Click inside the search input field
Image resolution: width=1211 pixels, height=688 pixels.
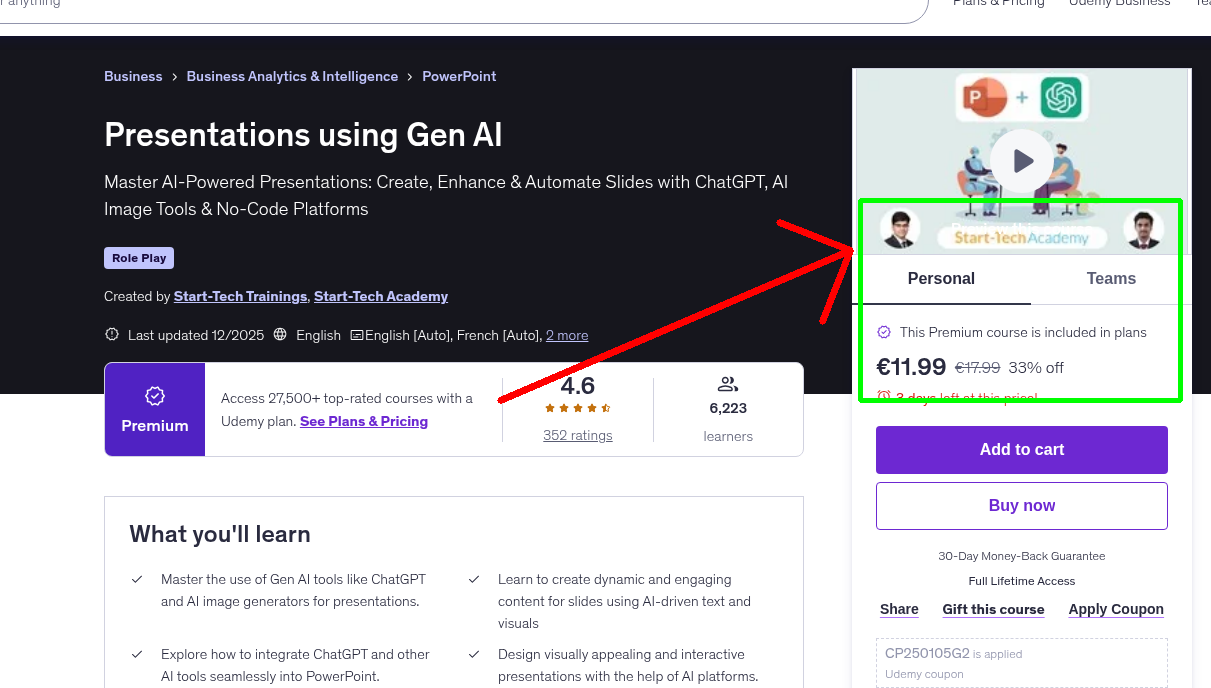coord(400,8)
